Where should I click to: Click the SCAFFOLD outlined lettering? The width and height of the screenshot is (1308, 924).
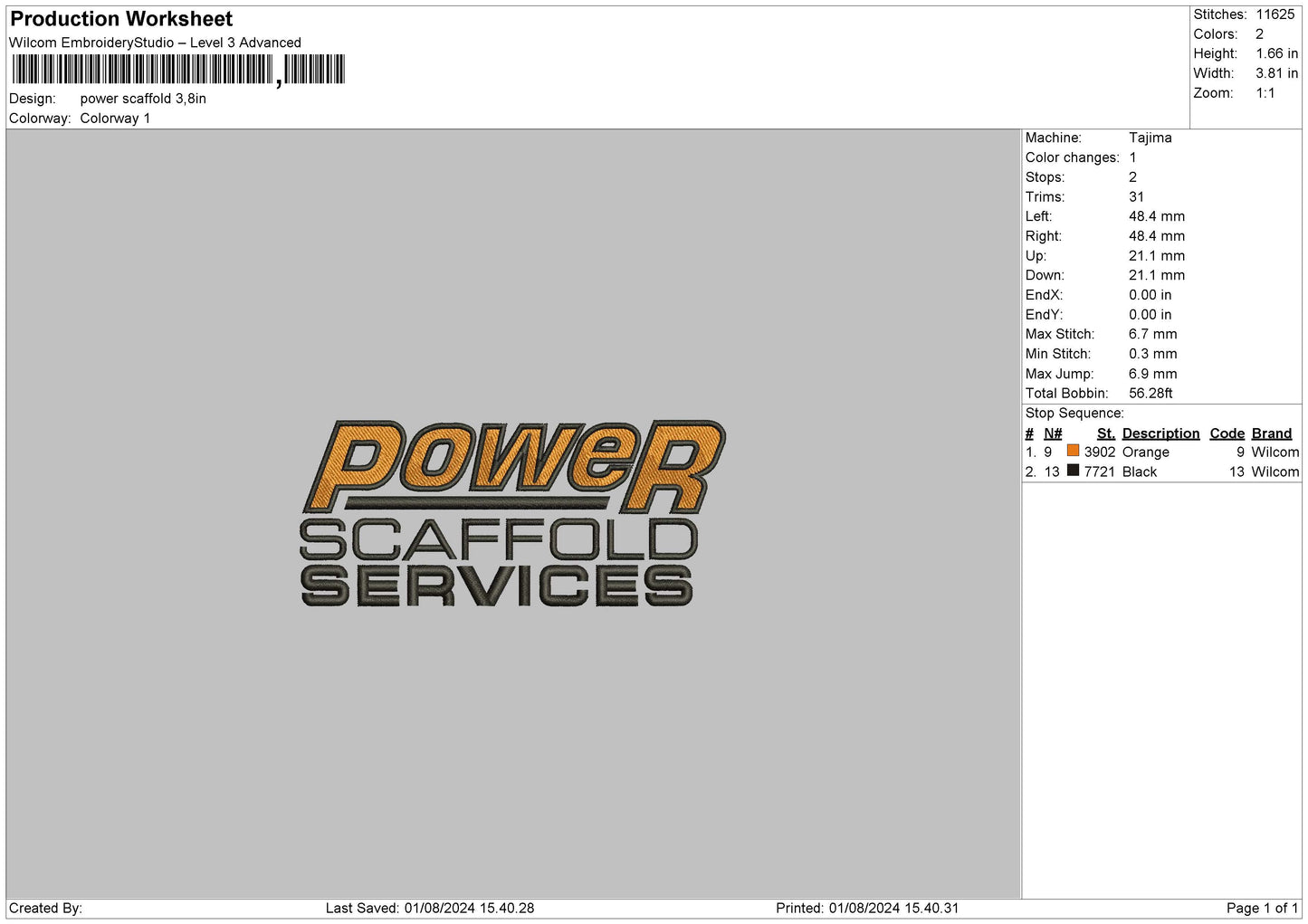tap(498, 539)
